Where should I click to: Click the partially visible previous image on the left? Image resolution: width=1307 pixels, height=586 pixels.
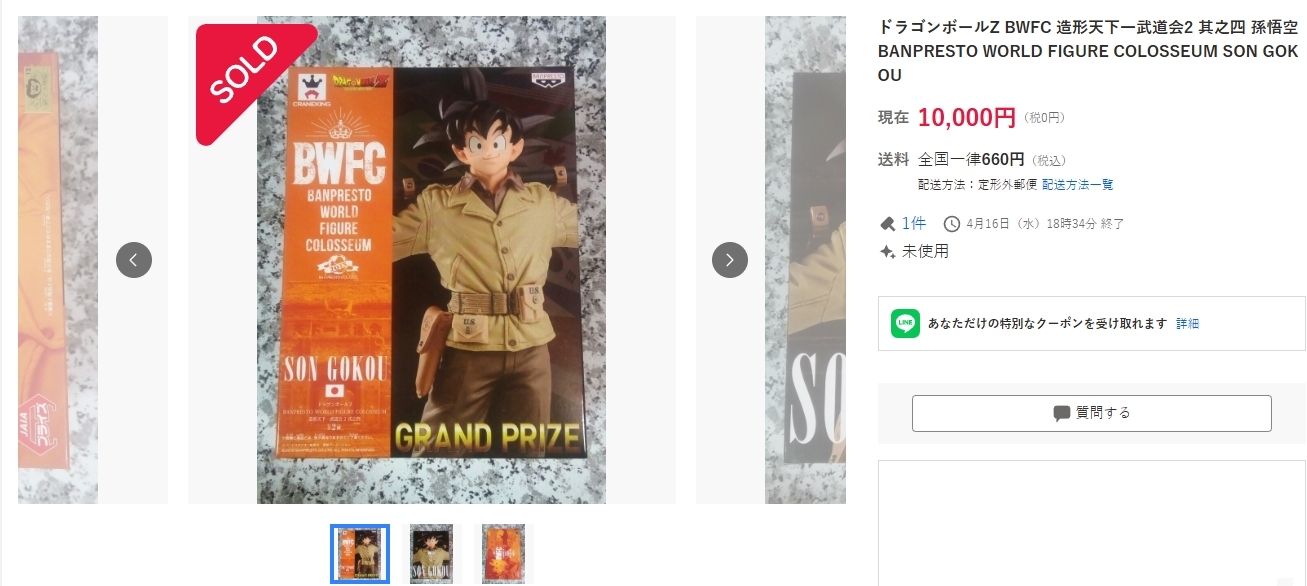pyautogui.click(x=58, y=260)
